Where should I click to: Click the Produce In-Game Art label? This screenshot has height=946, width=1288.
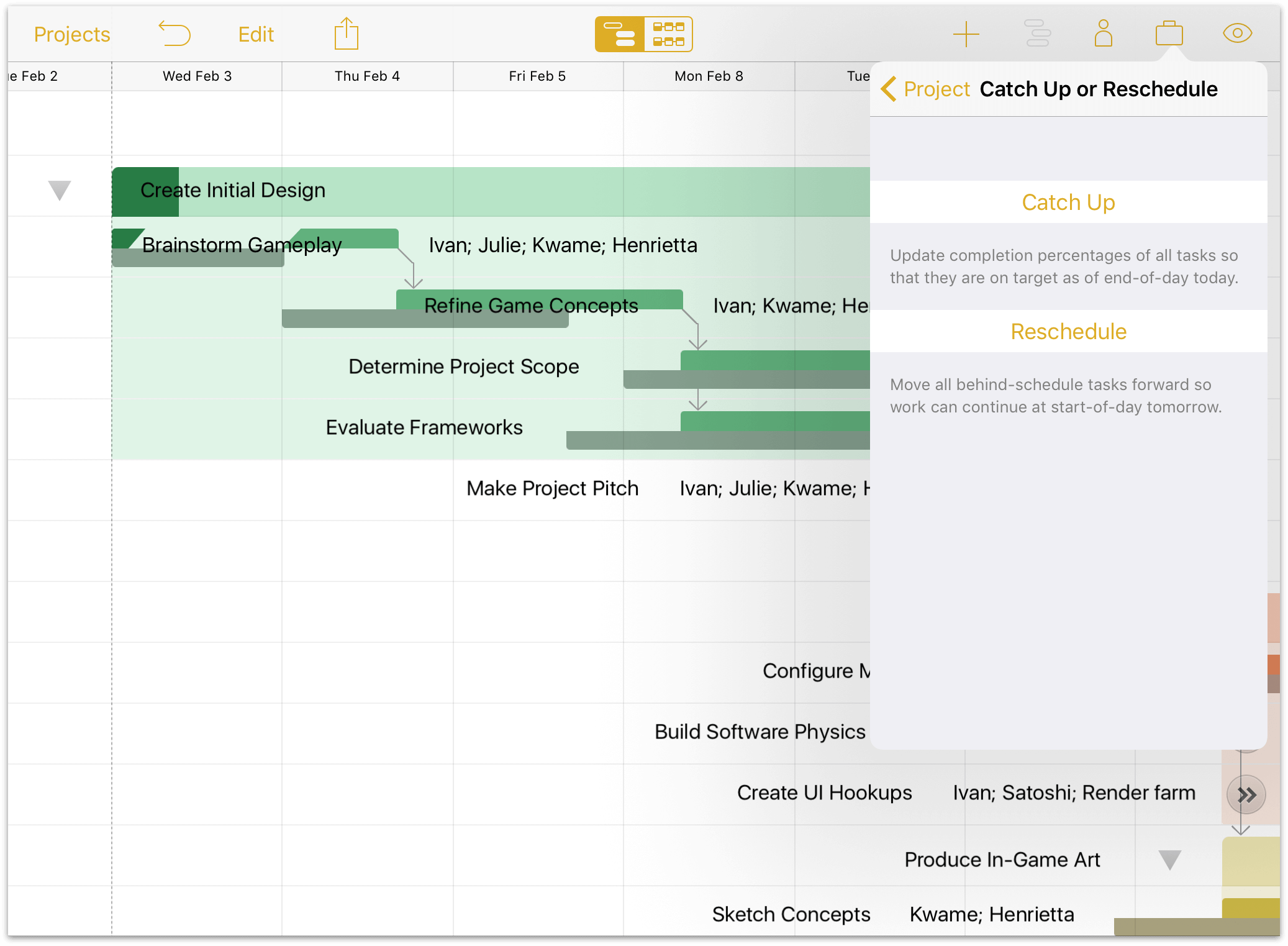pyautogui.click(x=1002, y=860)
